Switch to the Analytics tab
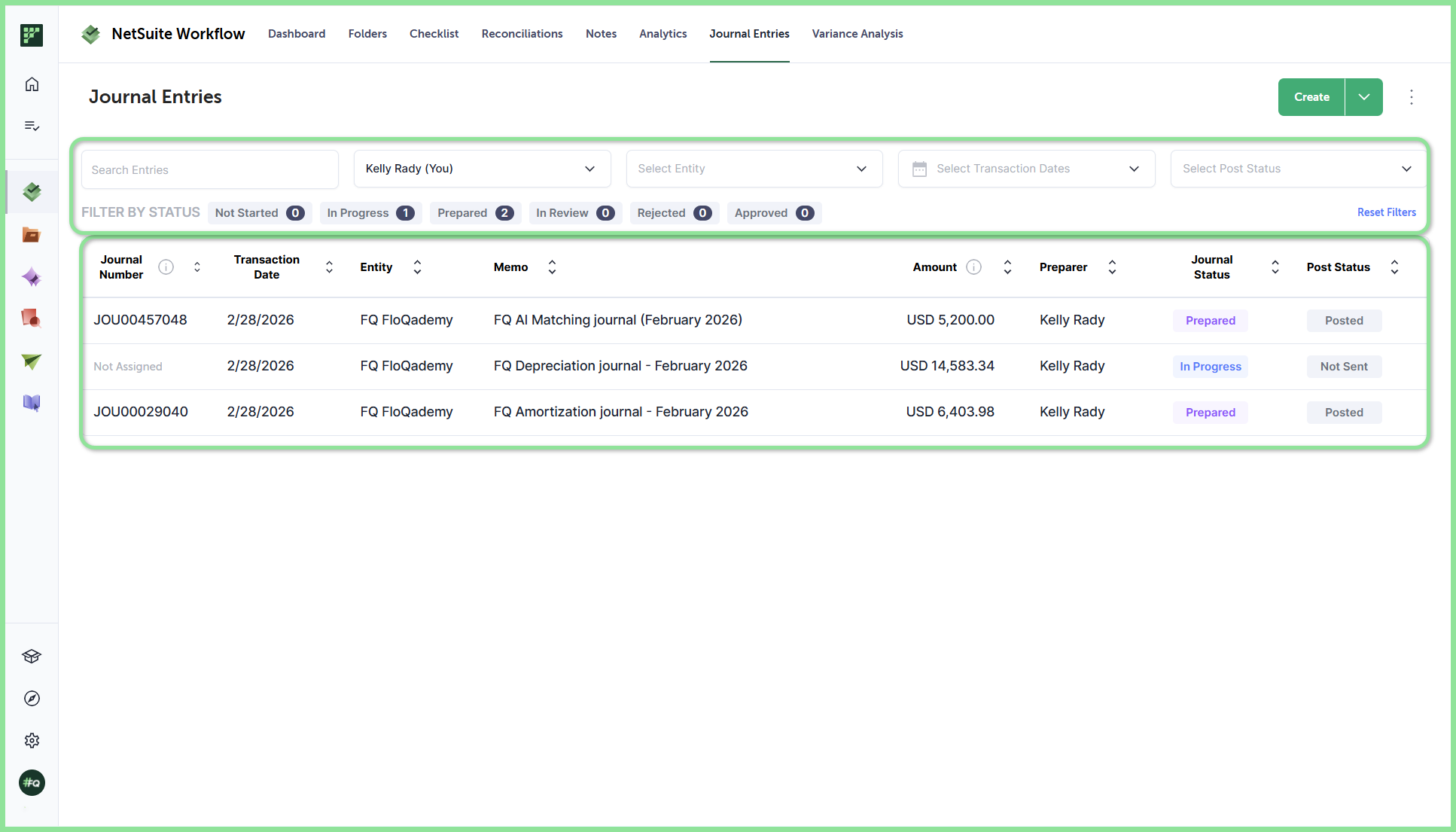The image size is (1456, 832). point(663,34)
